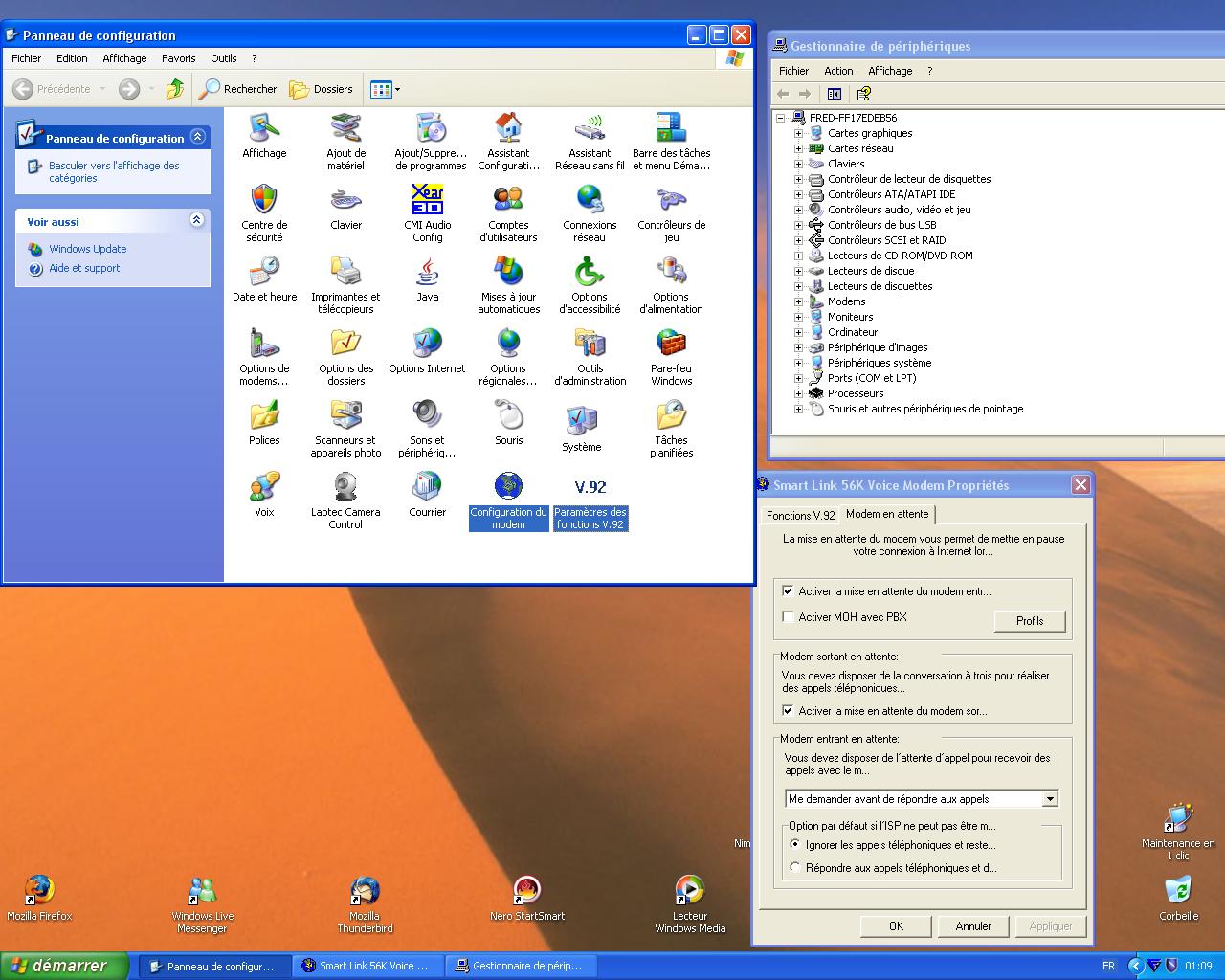This screenshot has width=1225, height=980.
Task: Click the up-folder toolbar icon
Action: coord(174,89)
